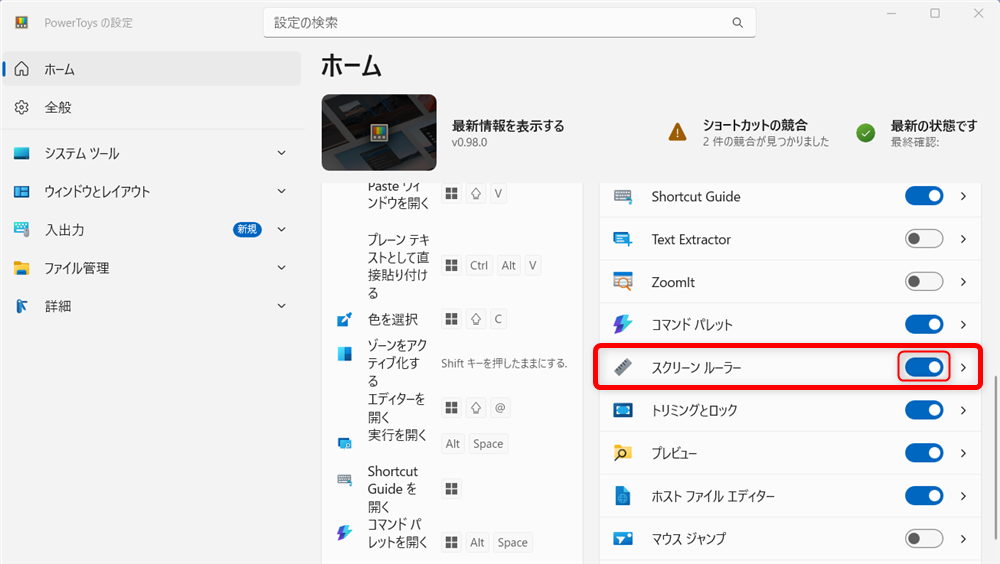Expand the 詳細 chevron
Image resolution: width=1000 pixels, height=564 pixels.
[281, 306]
